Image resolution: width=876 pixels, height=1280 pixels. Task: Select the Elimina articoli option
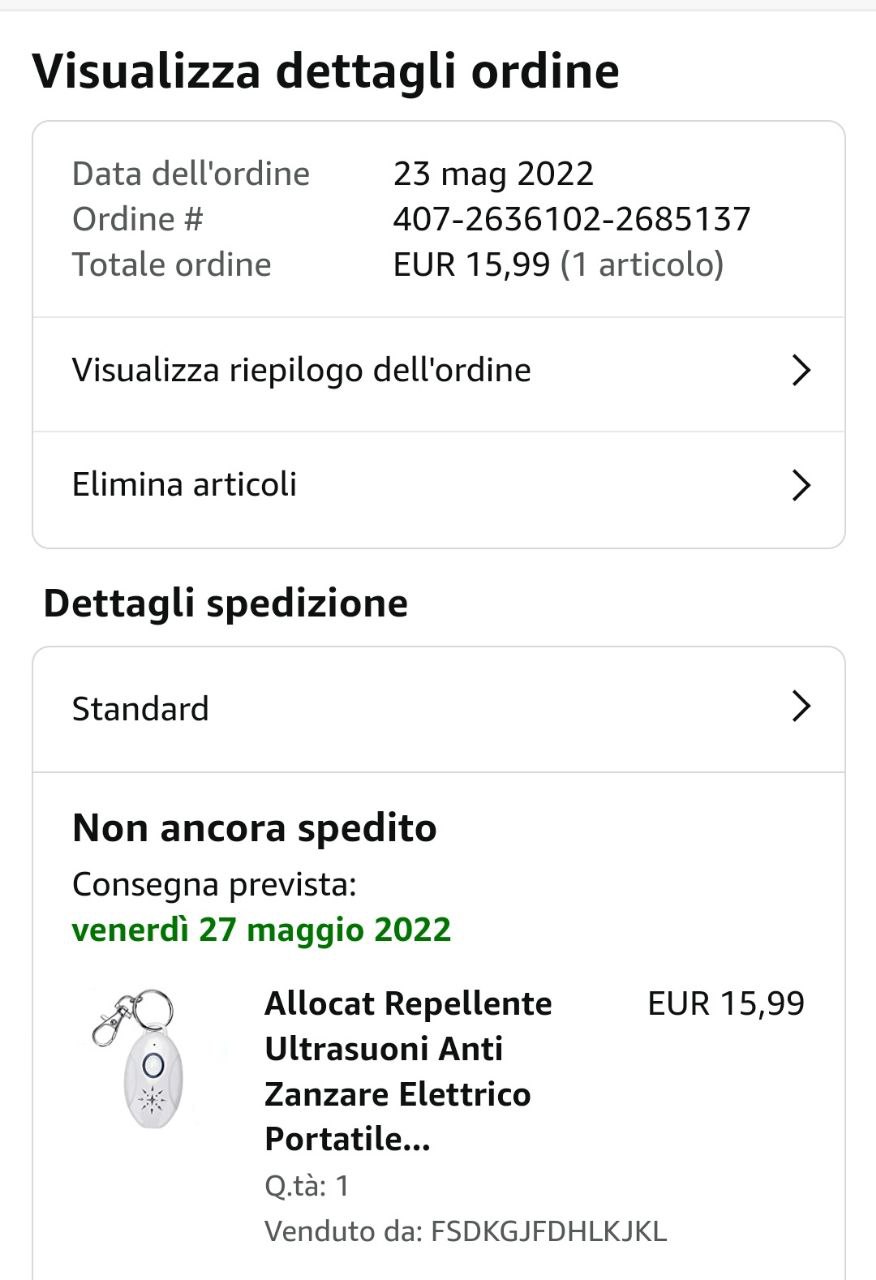tap(185, 485)
